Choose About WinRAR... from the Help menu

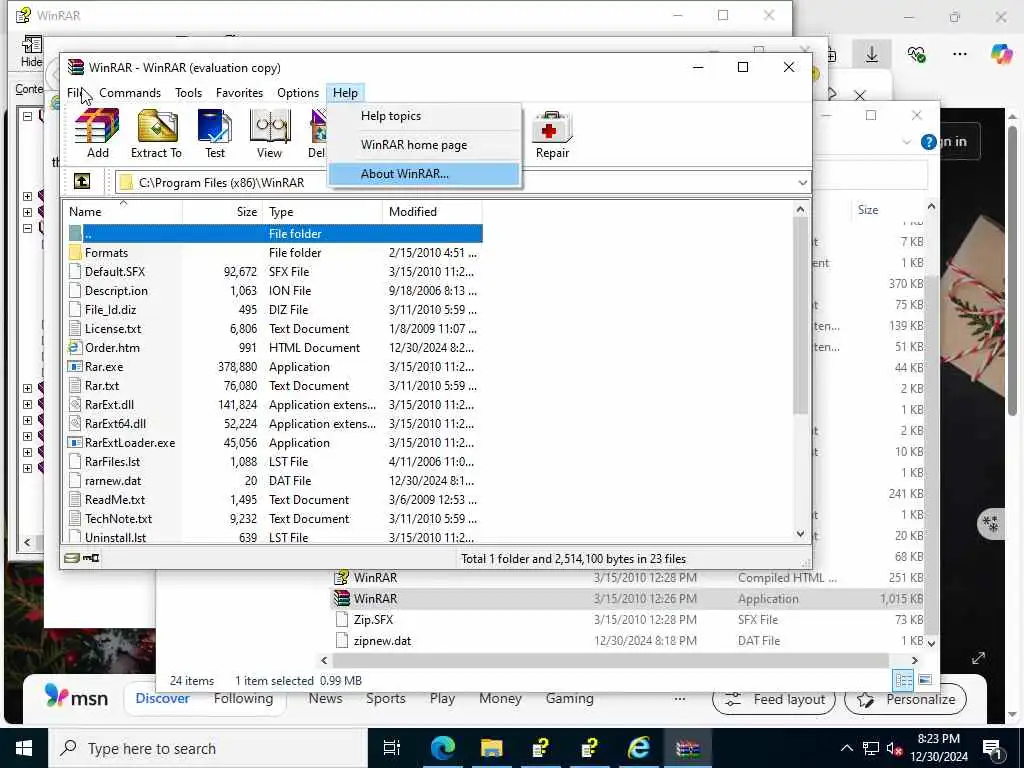[424, 174]
